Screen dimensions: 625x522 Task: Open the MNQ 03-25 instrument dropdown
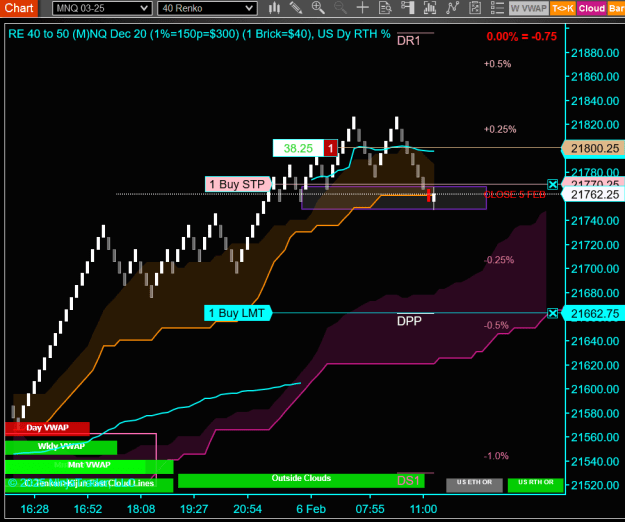[102, 8]
